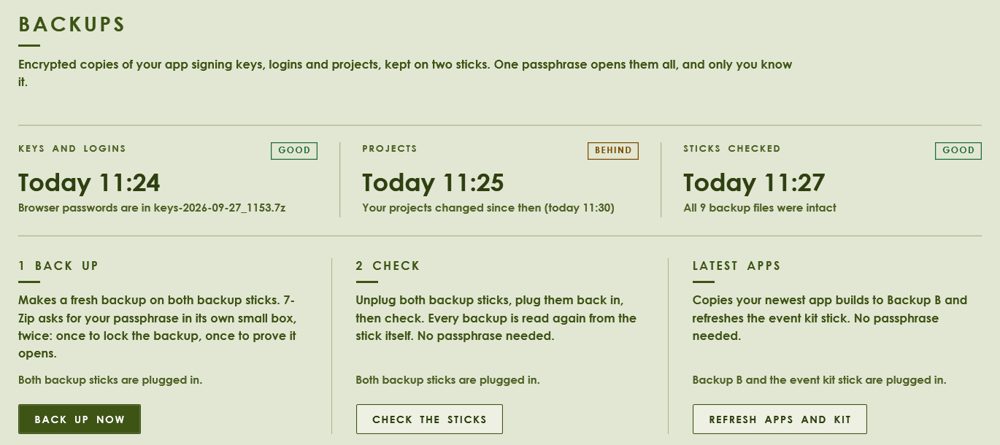
Task: Click the All 9 backup files intact note
Action: click(760, 208)
